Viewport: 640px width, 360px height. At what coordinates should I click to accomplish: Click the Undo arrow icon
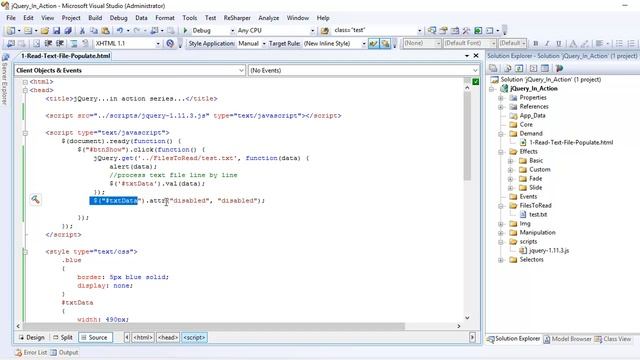(120, 31)
